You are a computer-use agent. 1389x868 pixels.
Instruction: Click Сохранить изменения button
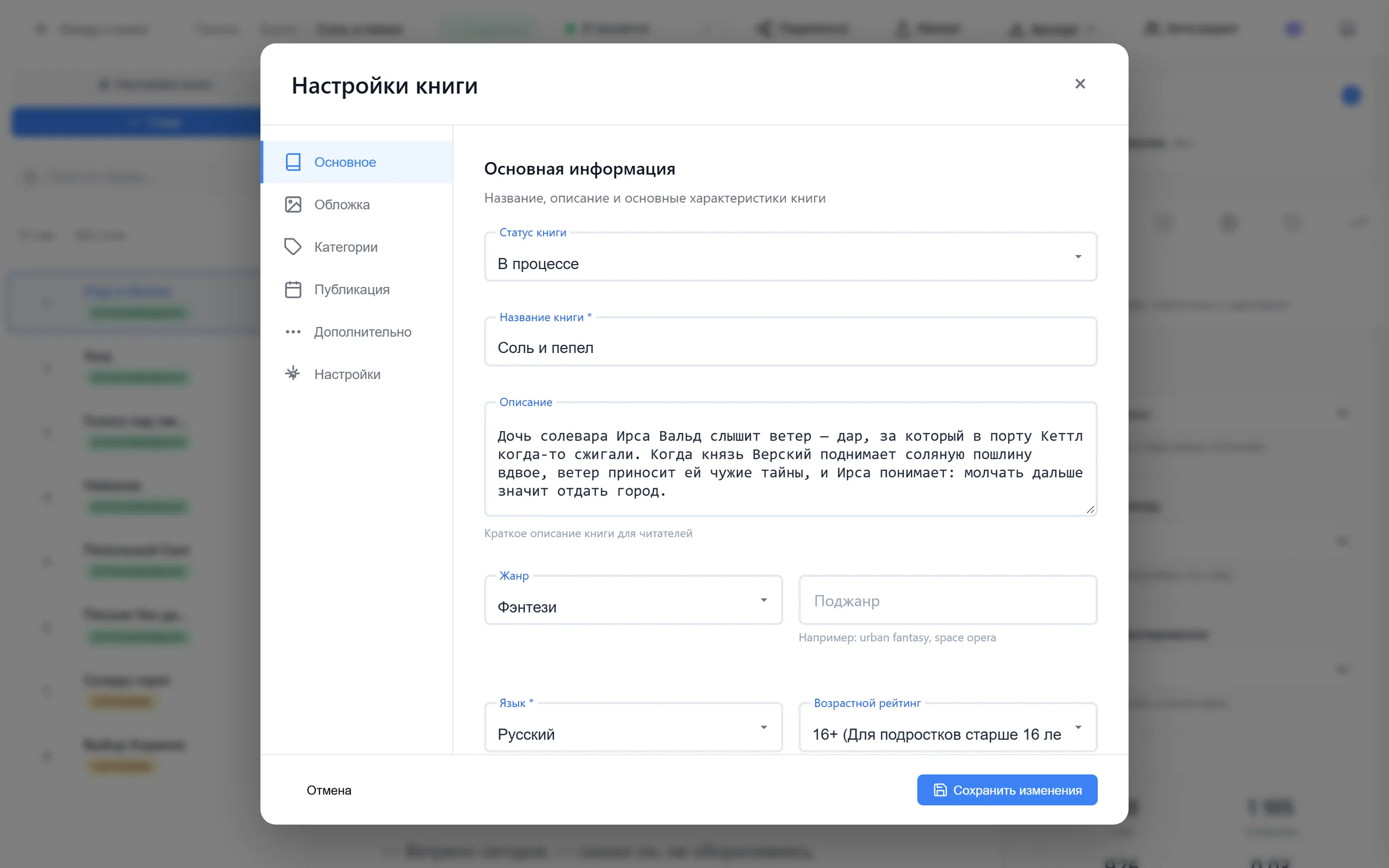coord(1007,790)
